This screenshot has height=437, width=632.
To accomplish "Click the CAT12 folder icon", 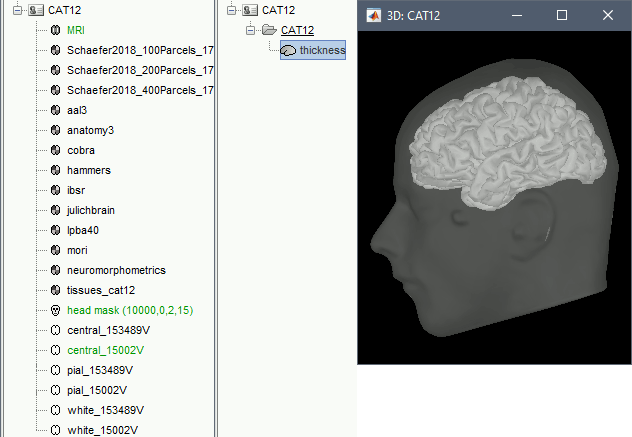I will coord(269,30).
